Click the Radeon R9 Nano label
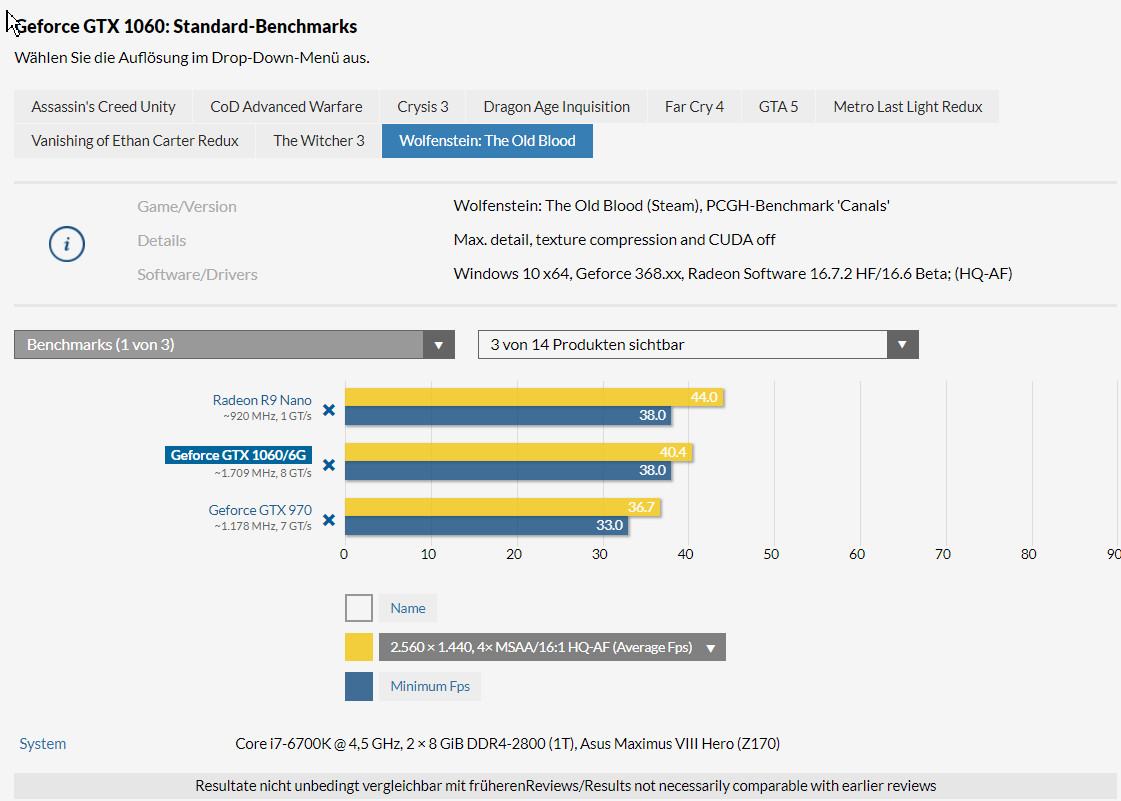The height and width of the screenshot is (801, 1121). tap(262, 400)
